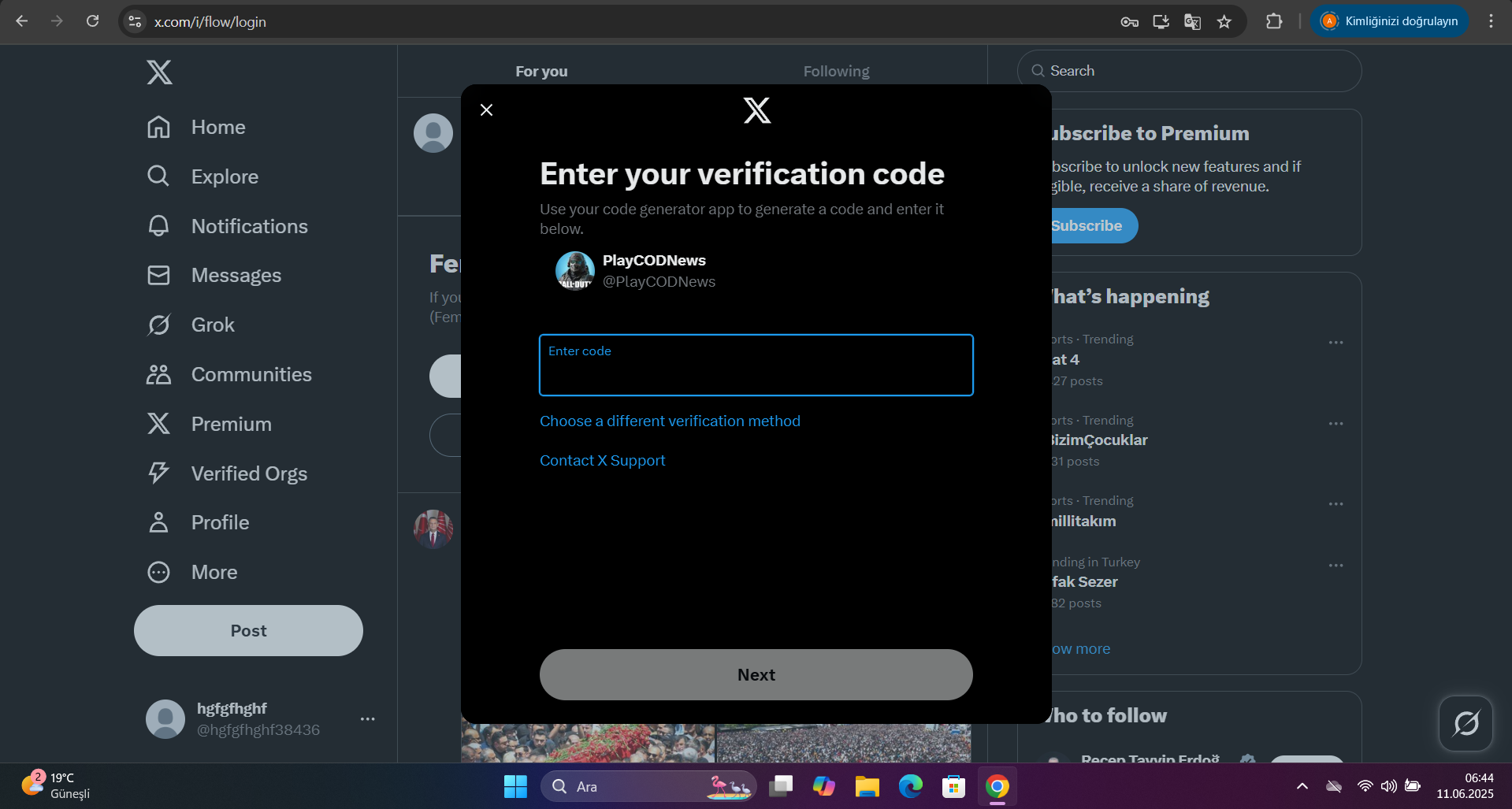
Task: Open the translate page icon
Action: [x=1192, y=21]
